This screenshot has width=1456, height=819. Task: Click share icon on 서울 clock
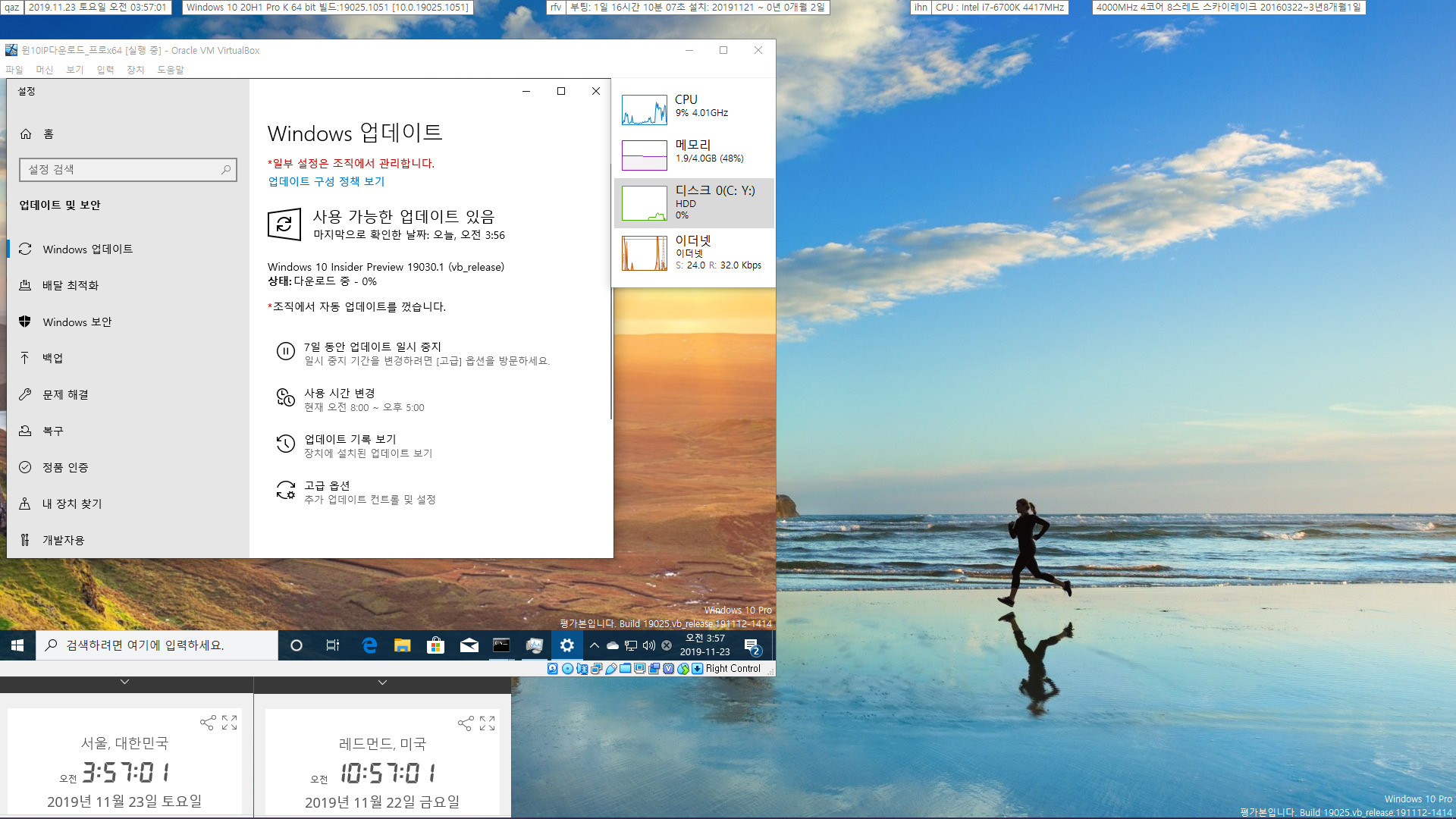pyautogui.click(x=207, y=723)
